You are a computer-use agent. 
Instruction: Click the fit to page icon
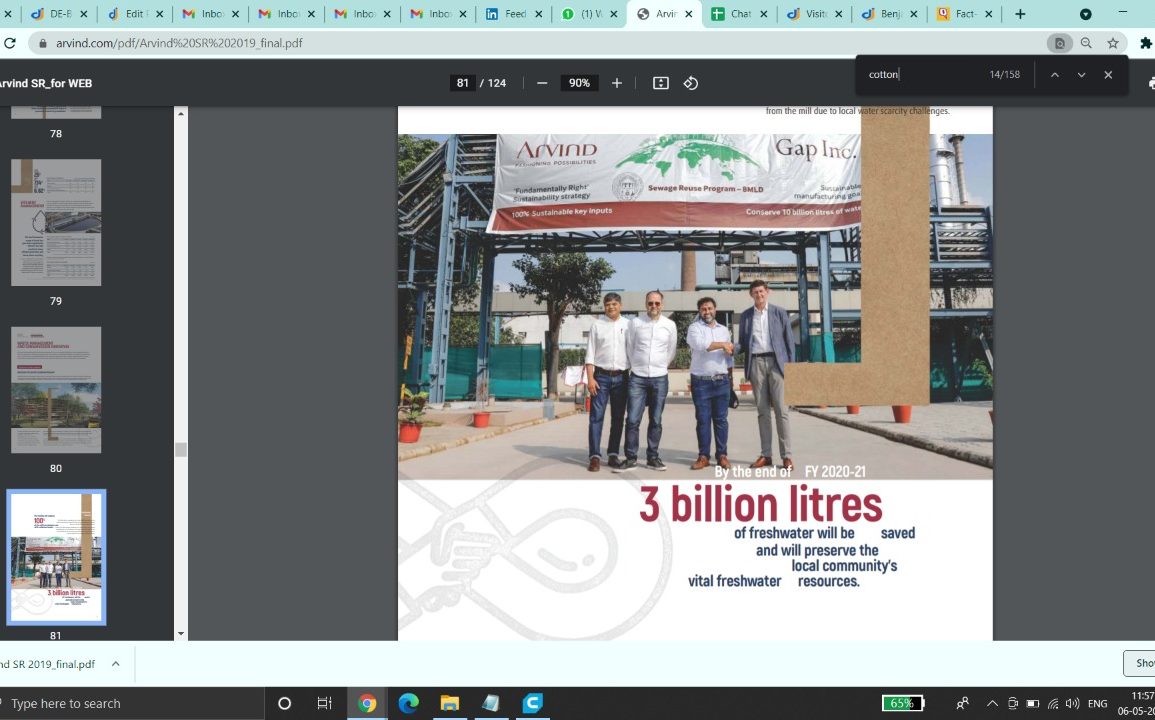point(661,83)
